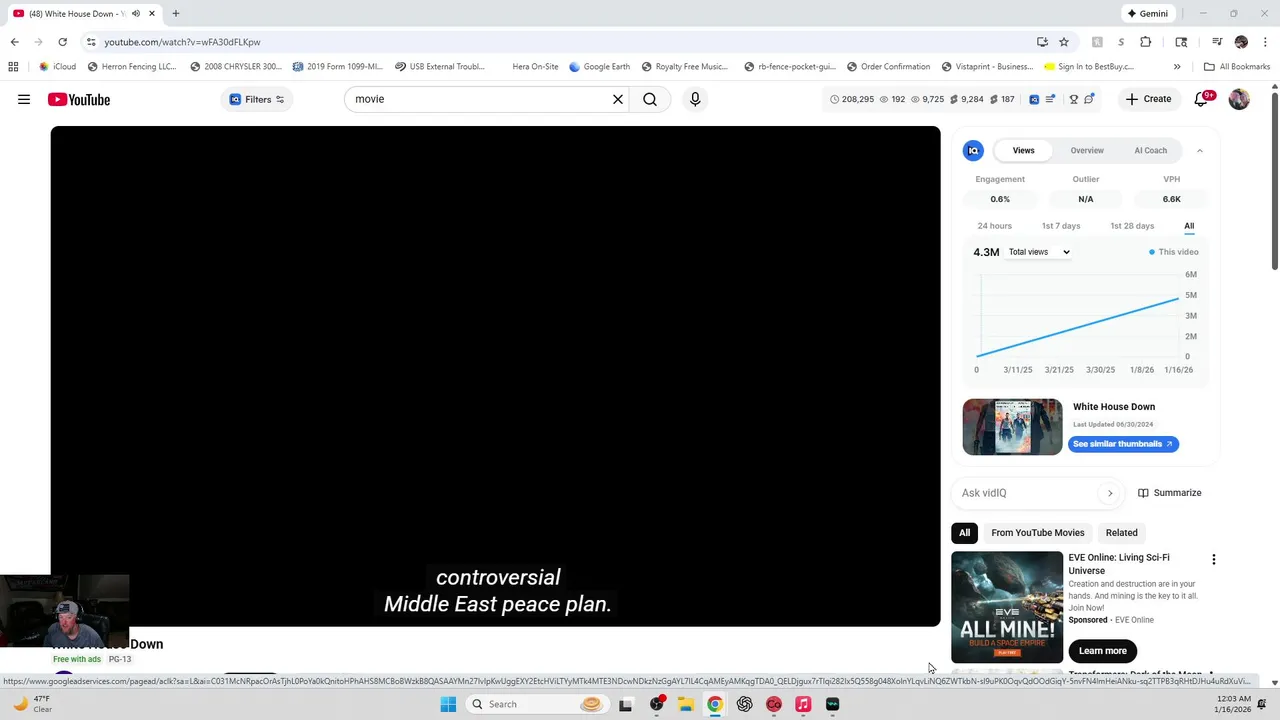Click the vidIQ trophy icon
1280x720 pixels.
[x=1074, y=99]
